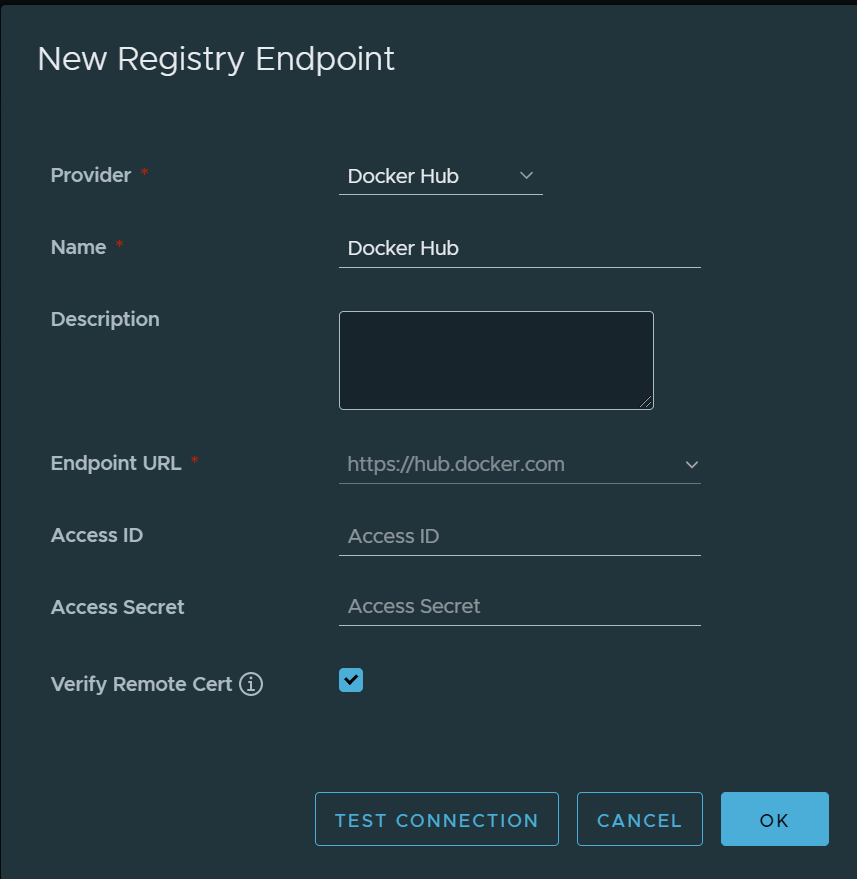Focus the Name field containing Docker Hub
This screenshot has width=857, height=879.
pyautogui.click(x=519, y=248)
